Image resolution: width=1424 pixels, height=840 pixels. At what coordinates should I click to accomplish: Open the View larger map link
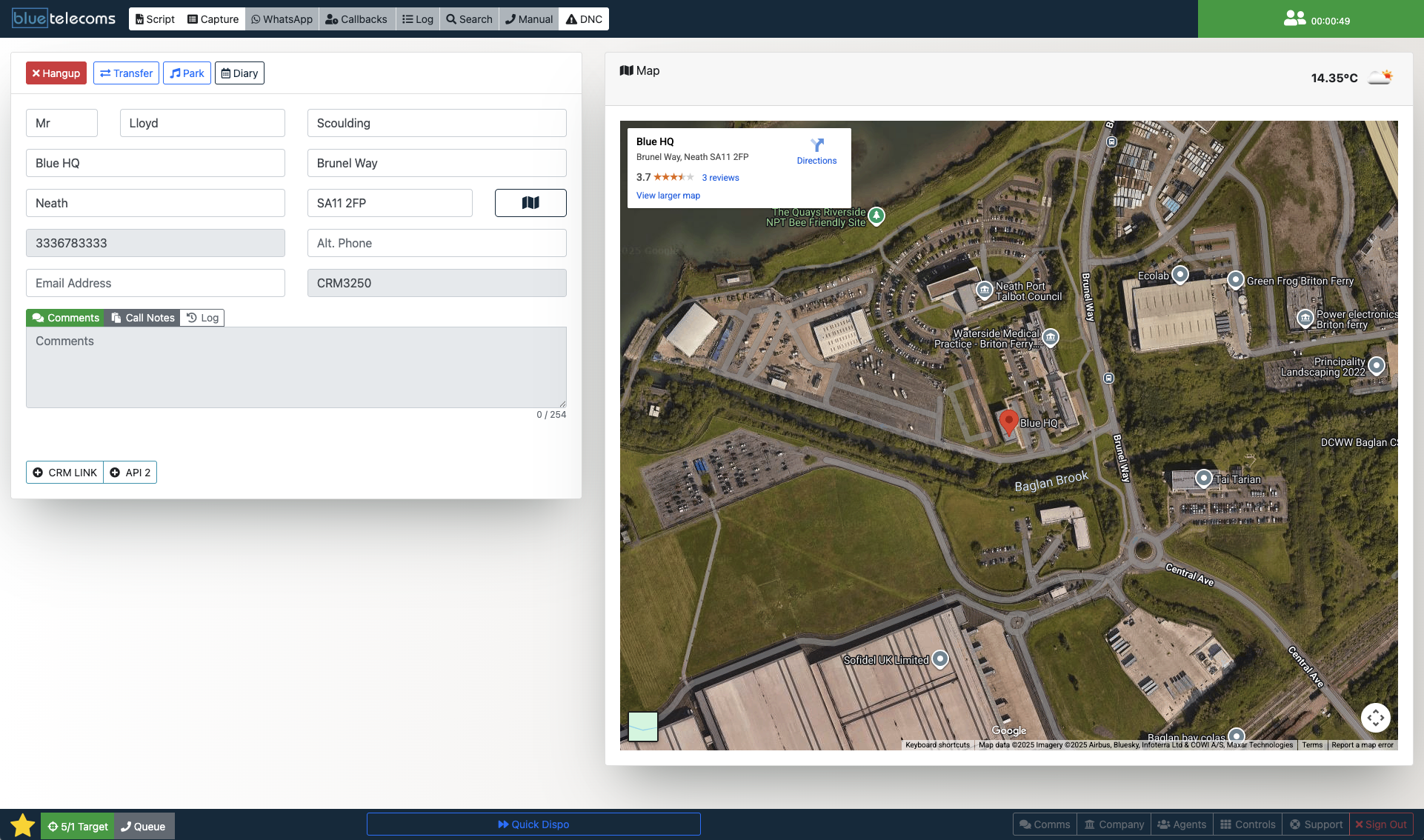[668, 195]
